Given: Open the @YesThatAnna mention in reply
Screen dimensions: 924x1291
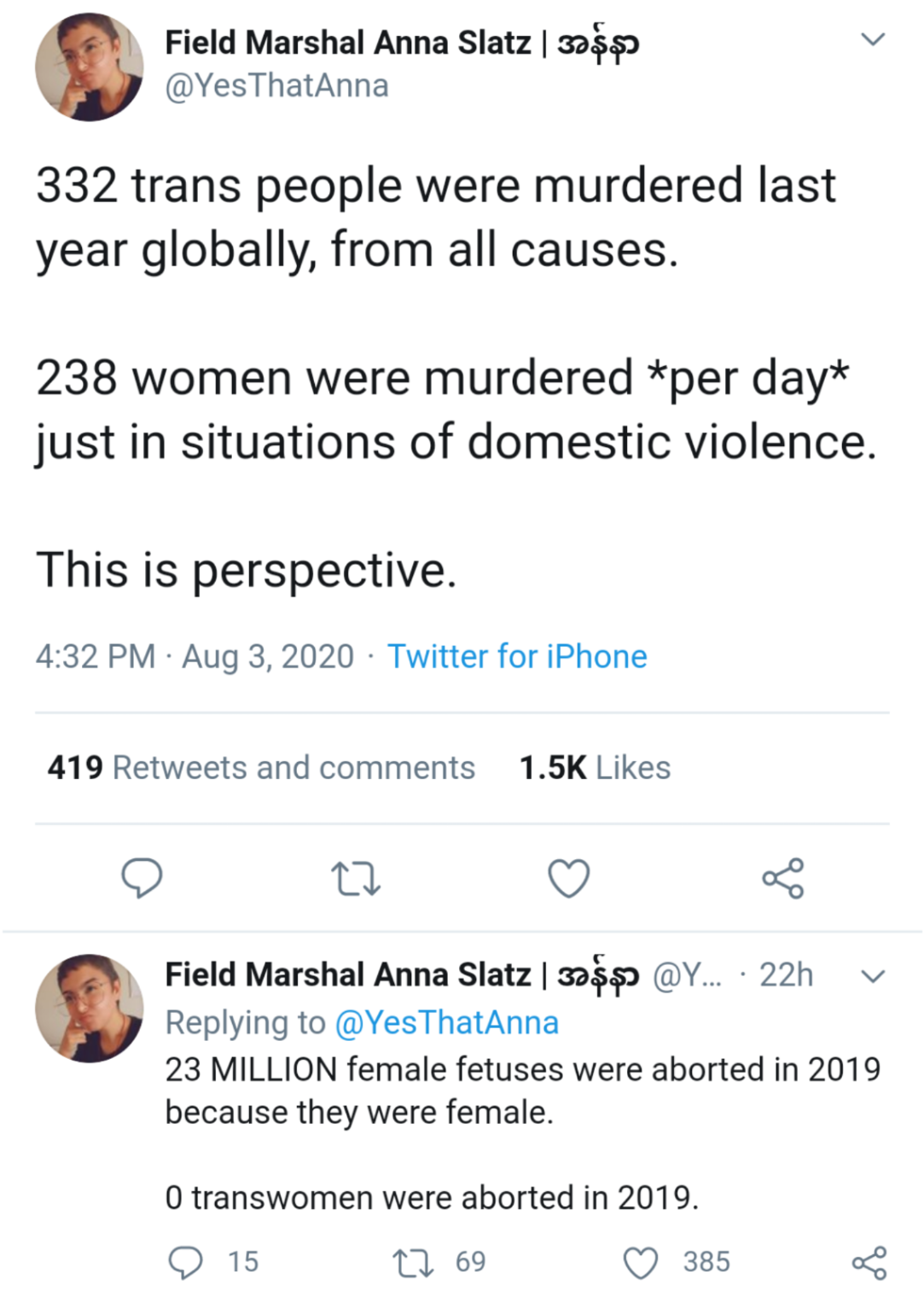Looking at the screenshot, I should [446, 1022].
